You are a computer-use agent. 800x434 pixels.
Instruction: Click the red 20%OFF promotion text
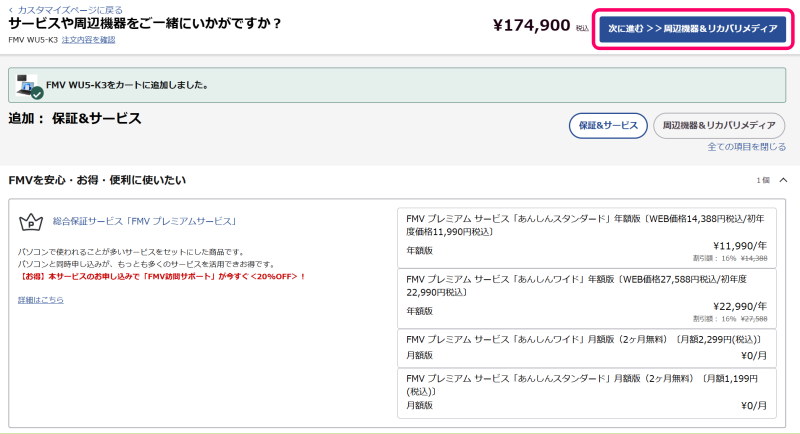tap(162, 276)
